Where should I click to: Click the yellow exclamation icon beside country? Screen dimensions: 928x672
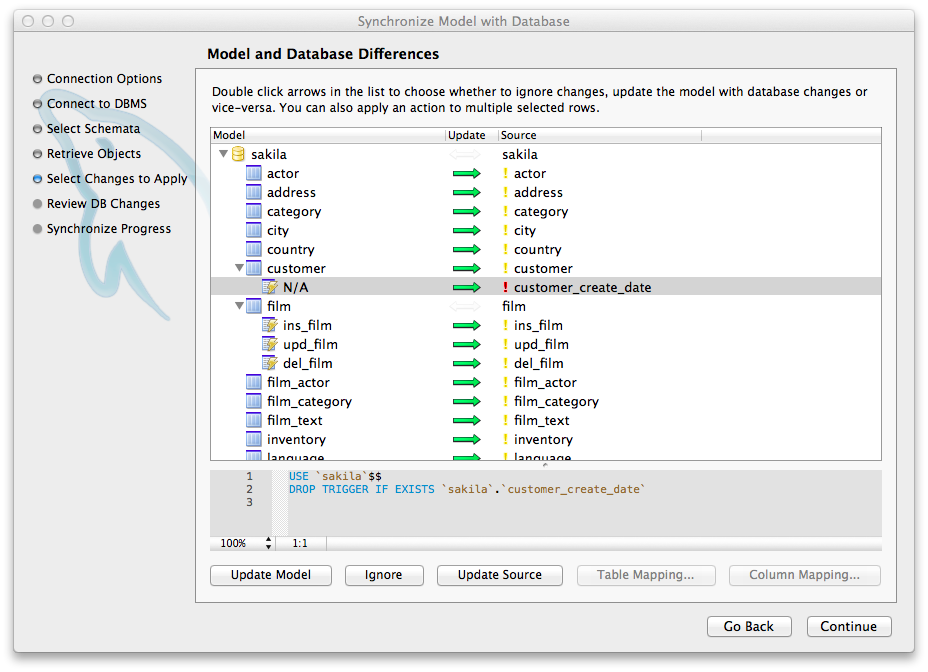coord(505,250)
